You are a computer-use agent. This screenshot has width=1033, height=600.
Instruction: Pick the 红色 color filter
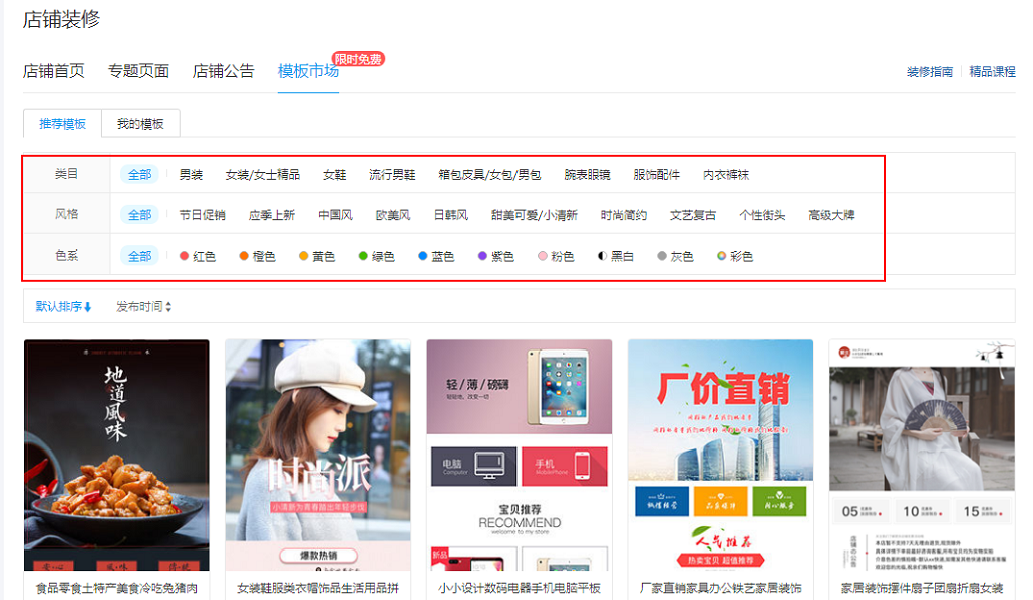click(x=198, y=256)
